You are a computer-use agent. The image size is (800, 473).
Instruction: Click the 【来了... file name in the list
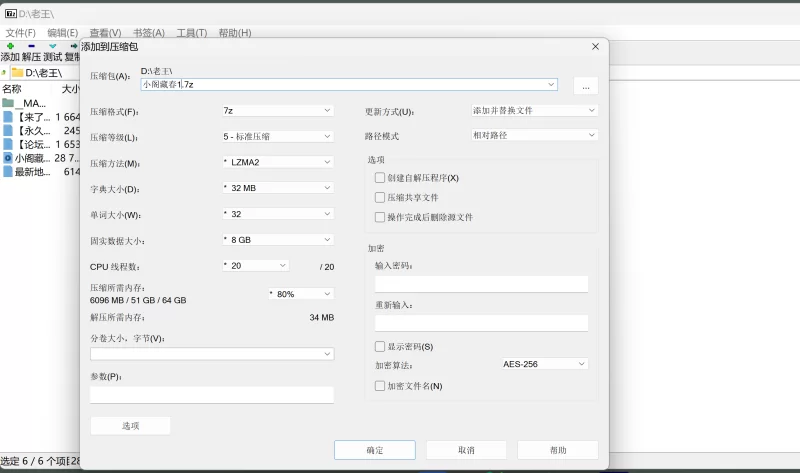click(x=33, y=117)
